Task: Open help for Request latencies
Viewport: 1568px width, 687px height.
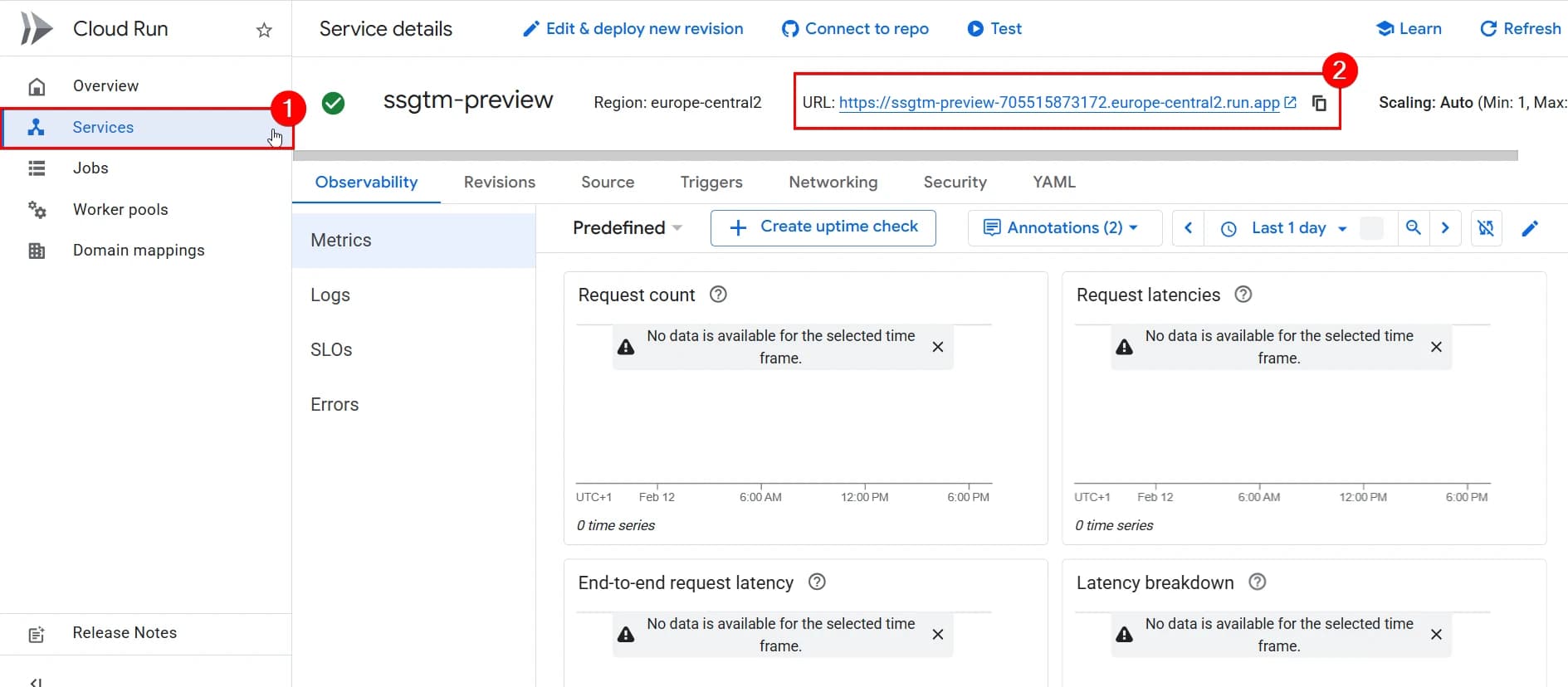Action: pyautogui.click(x=1243, y=295)
